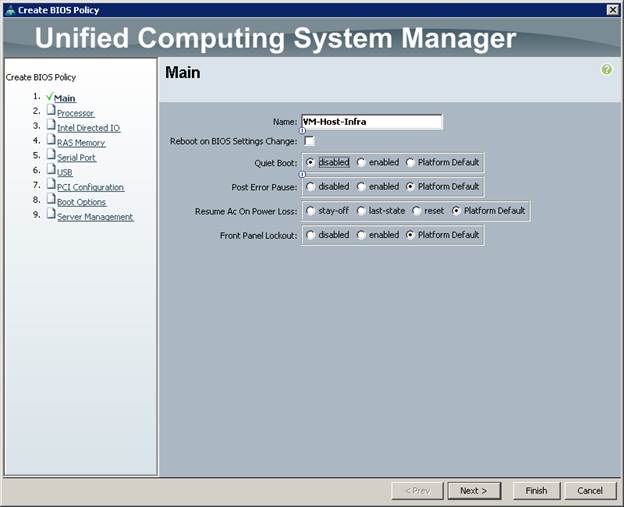Screen dimensions: 624x507
Task: Go to the Intel Directed IO step
Action: pos(88,128)
